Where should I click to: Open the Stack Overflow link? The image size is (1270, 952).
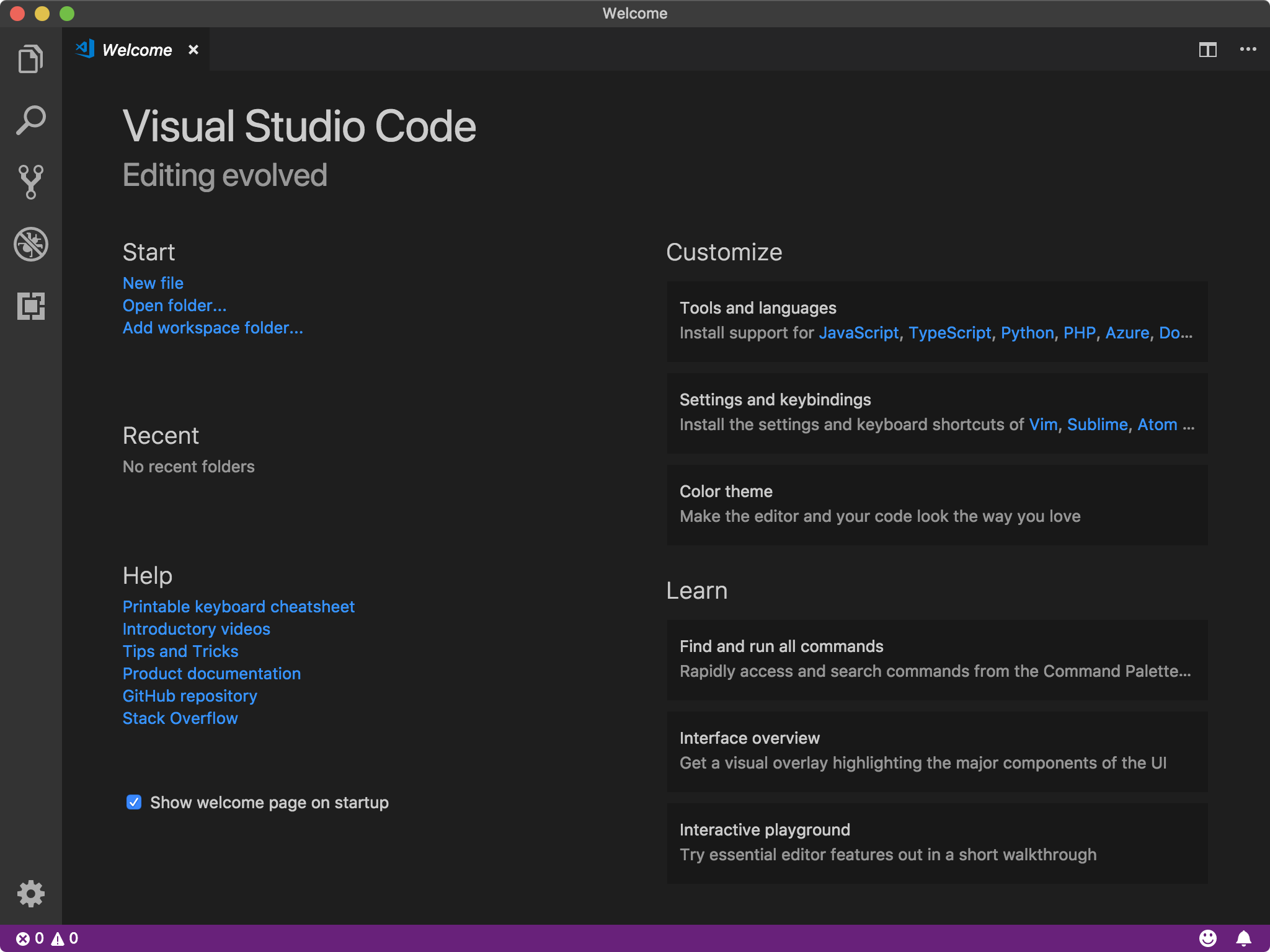[x=180, y=718]
